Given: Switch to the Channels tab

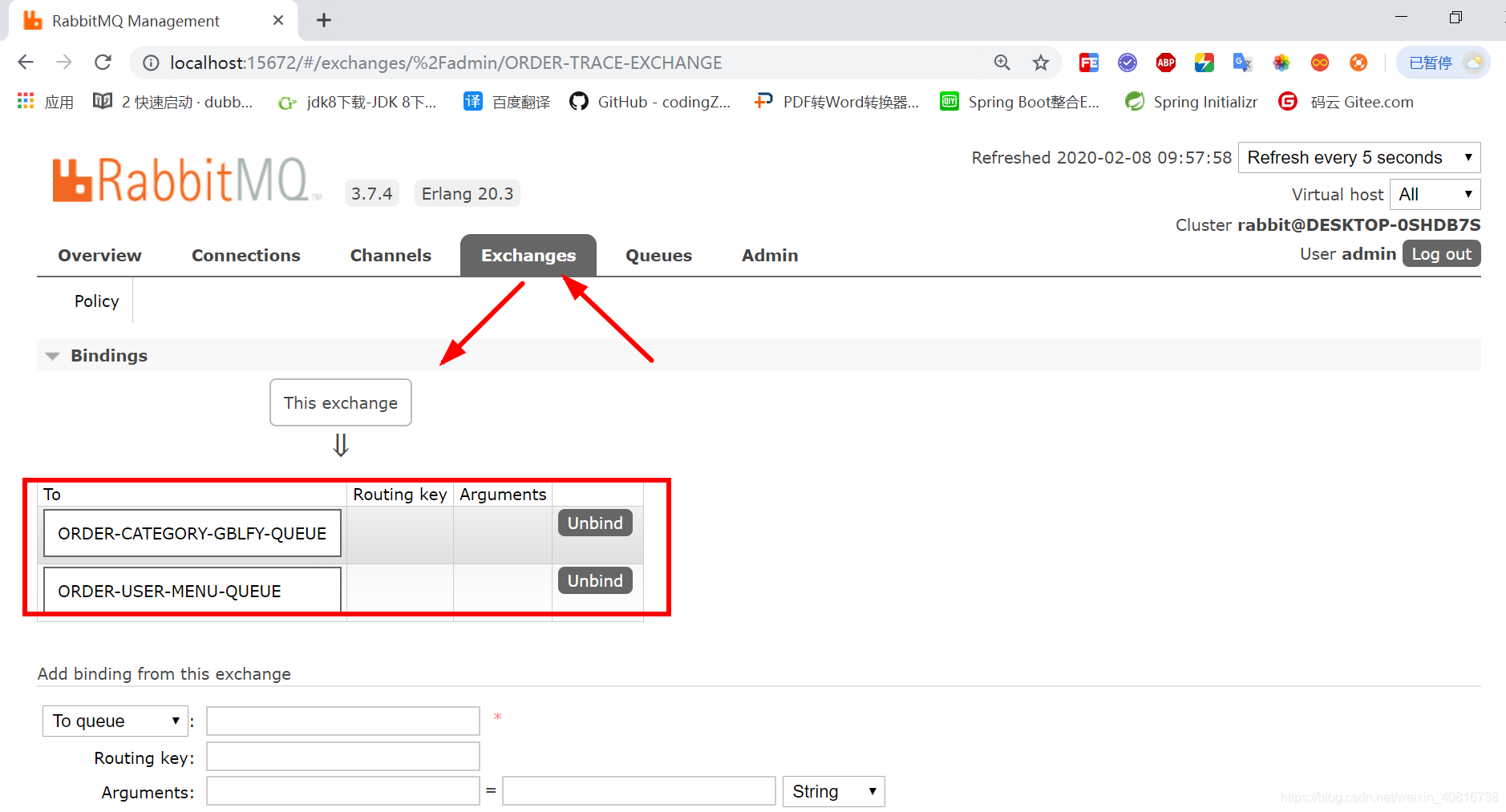Looking at the screenshot, I should (x=391, y=255).
